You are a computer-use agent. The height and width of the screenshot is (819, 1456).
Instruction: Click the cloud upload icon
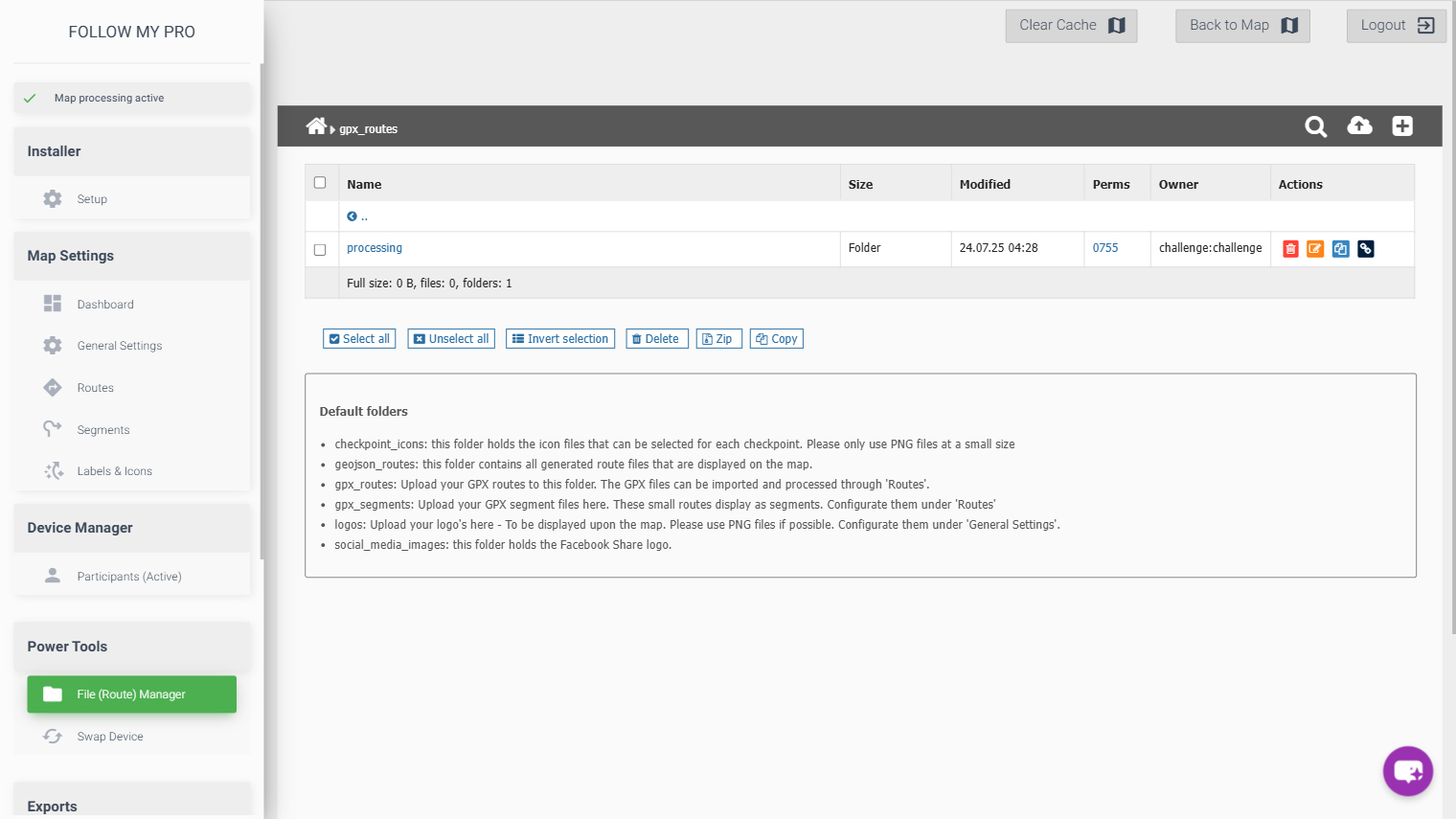1359,125
